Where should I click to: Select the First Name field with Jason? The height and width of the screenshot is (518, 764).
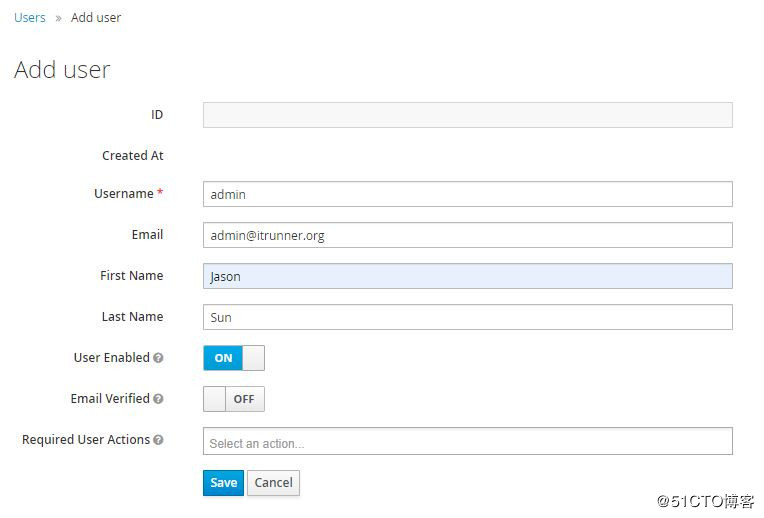click(467, 276)
